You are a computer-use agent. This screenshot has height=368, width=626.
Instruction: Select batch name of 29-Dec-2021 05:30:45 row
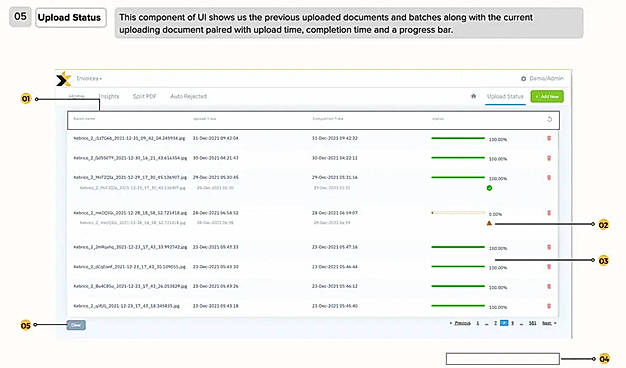(130, 177)
